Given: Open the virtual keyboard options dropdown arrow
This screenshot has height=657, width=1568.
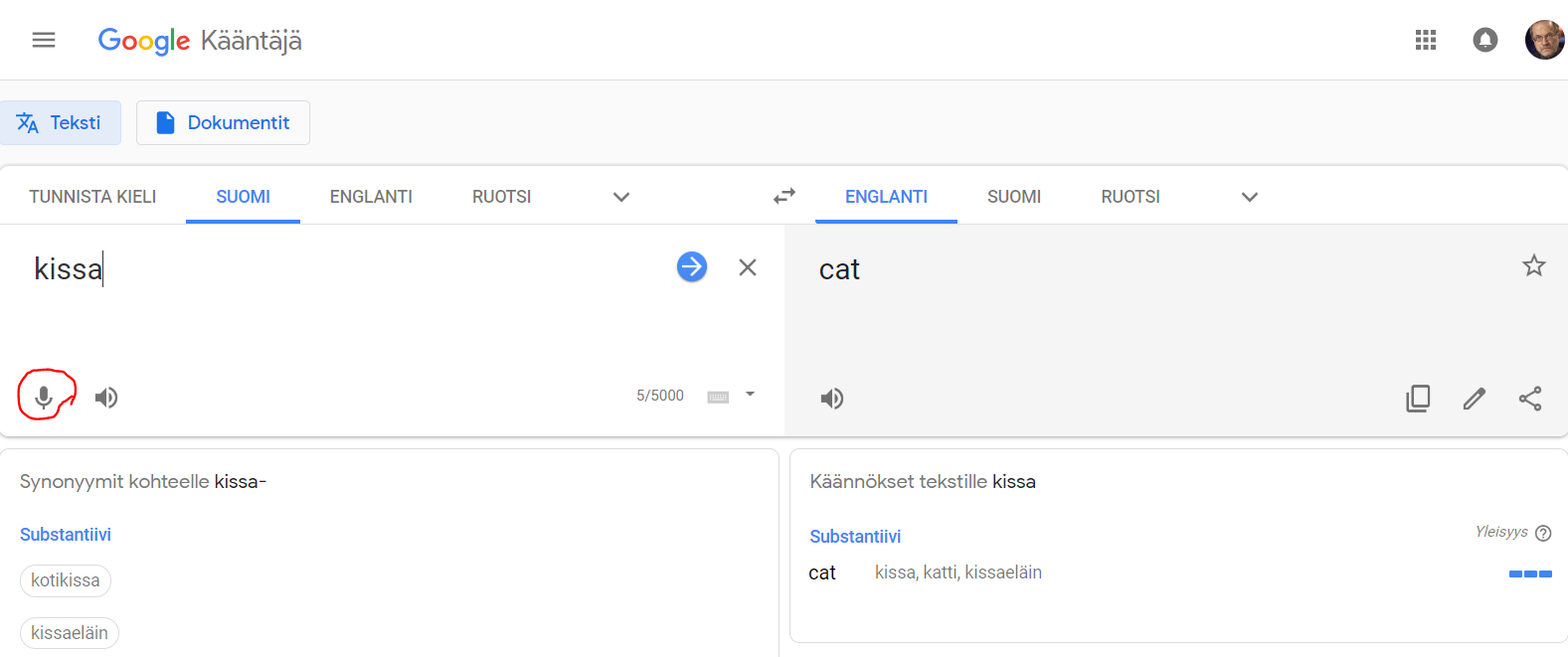Looking at the screenshot, I should click(x=751, y=395).
